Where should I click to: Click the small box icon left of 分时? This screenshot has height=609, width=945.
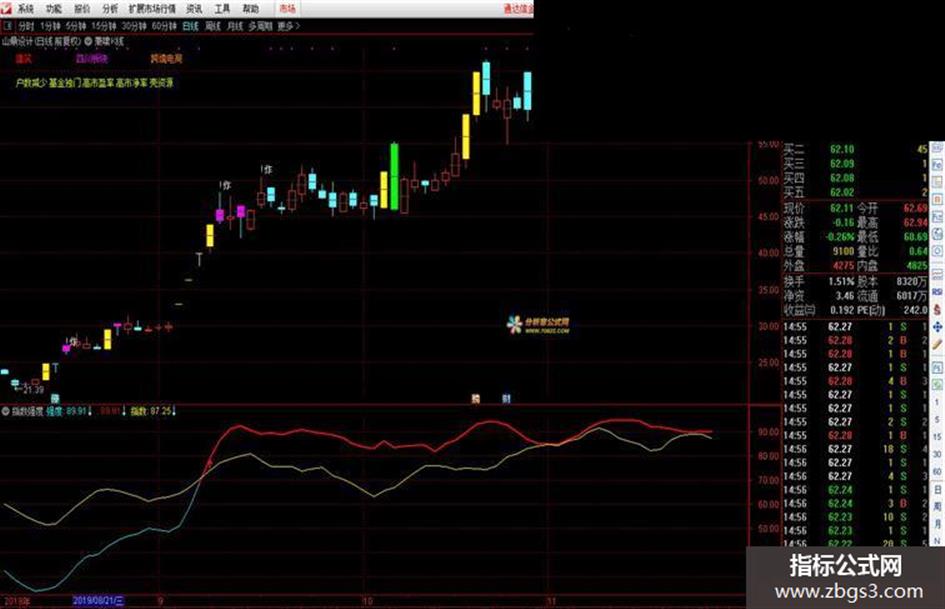[8, 26]
